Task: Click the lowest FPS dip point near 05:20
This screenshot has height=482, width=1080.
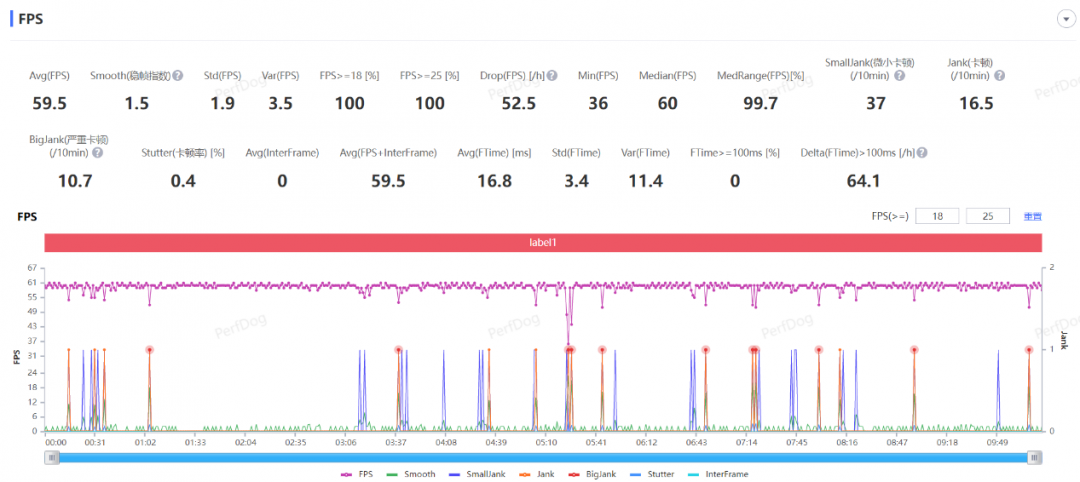Action: pos(569,343)
